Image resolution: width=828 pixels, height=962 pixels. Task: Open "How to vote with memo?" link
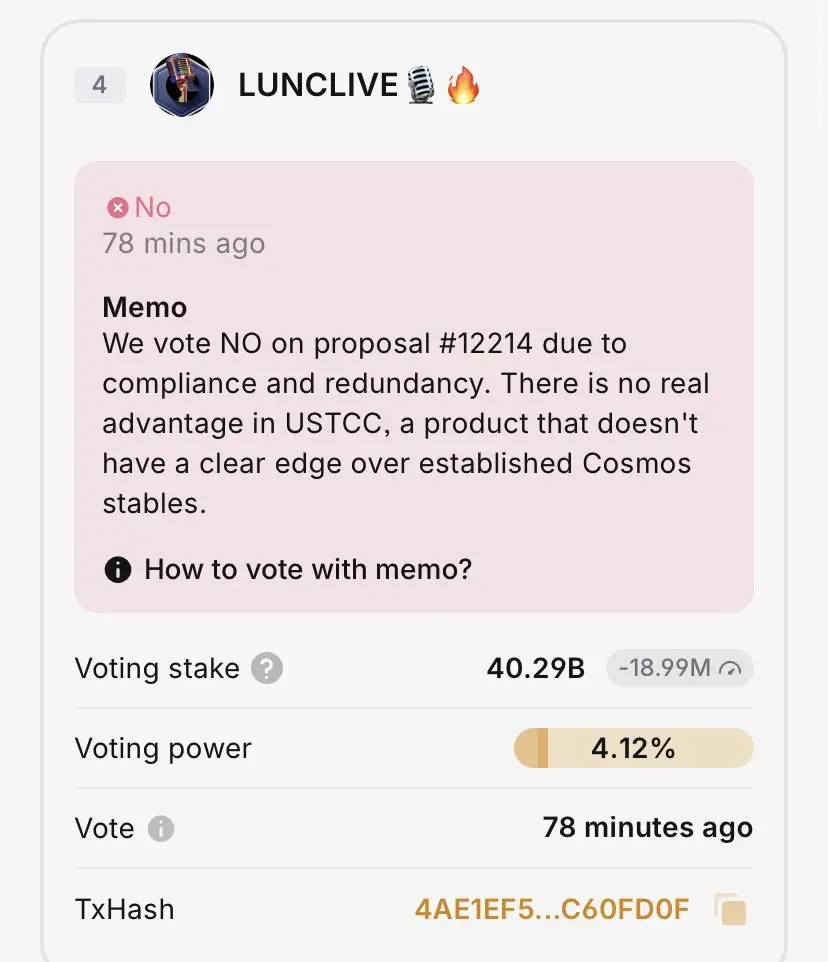coord(308,570)
